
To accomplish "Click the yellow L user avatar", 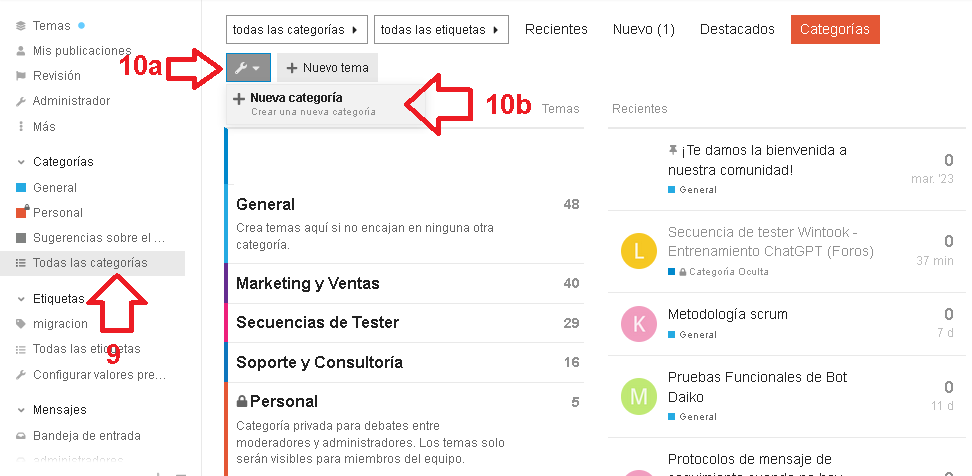I will click(638, 251).
